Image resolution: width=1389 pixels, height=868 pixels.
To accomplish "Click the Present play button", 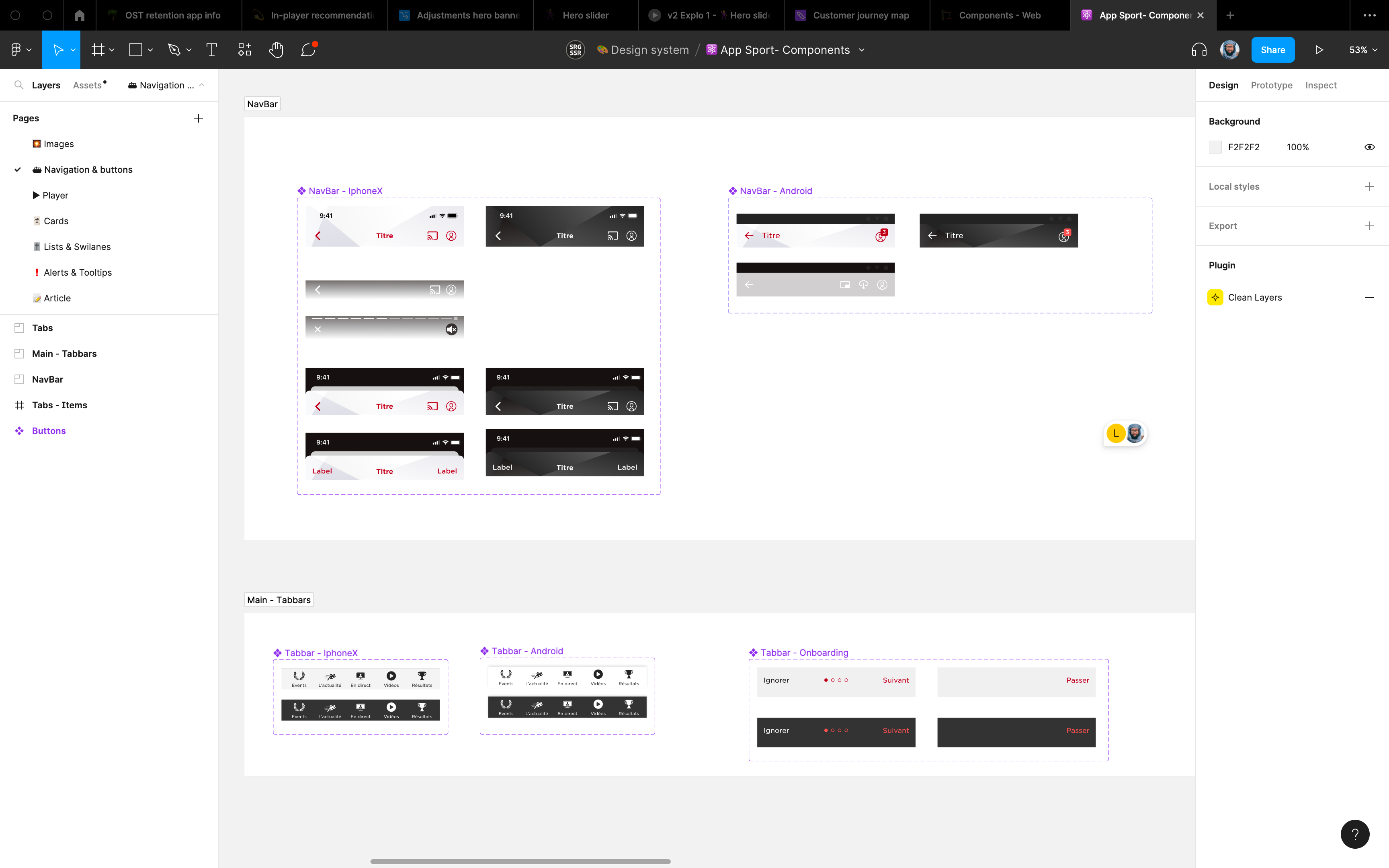I will pyautogui.click(x=1319, y=50).
